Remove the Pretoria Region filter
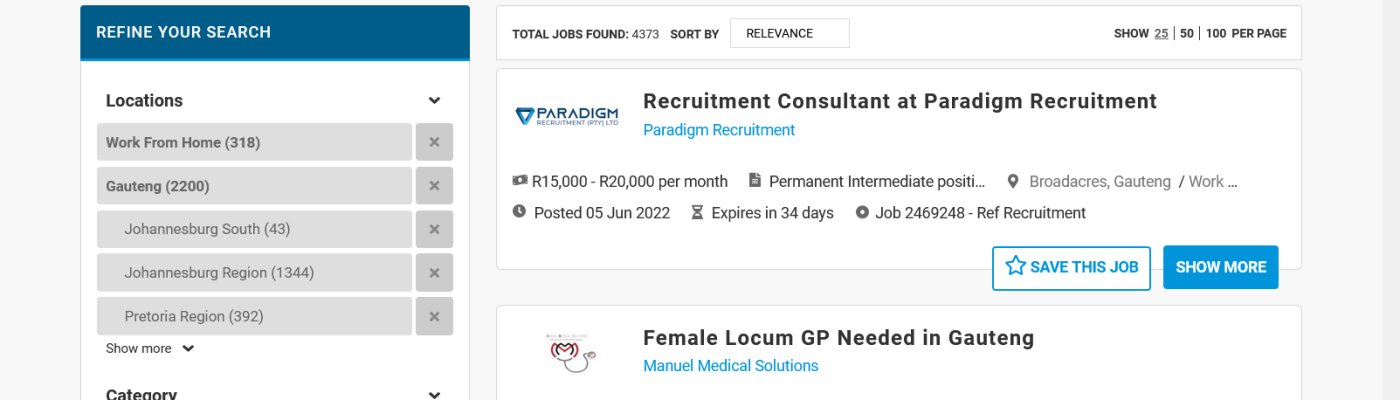This screenshot has height=400, width=1400. [434, 316]
